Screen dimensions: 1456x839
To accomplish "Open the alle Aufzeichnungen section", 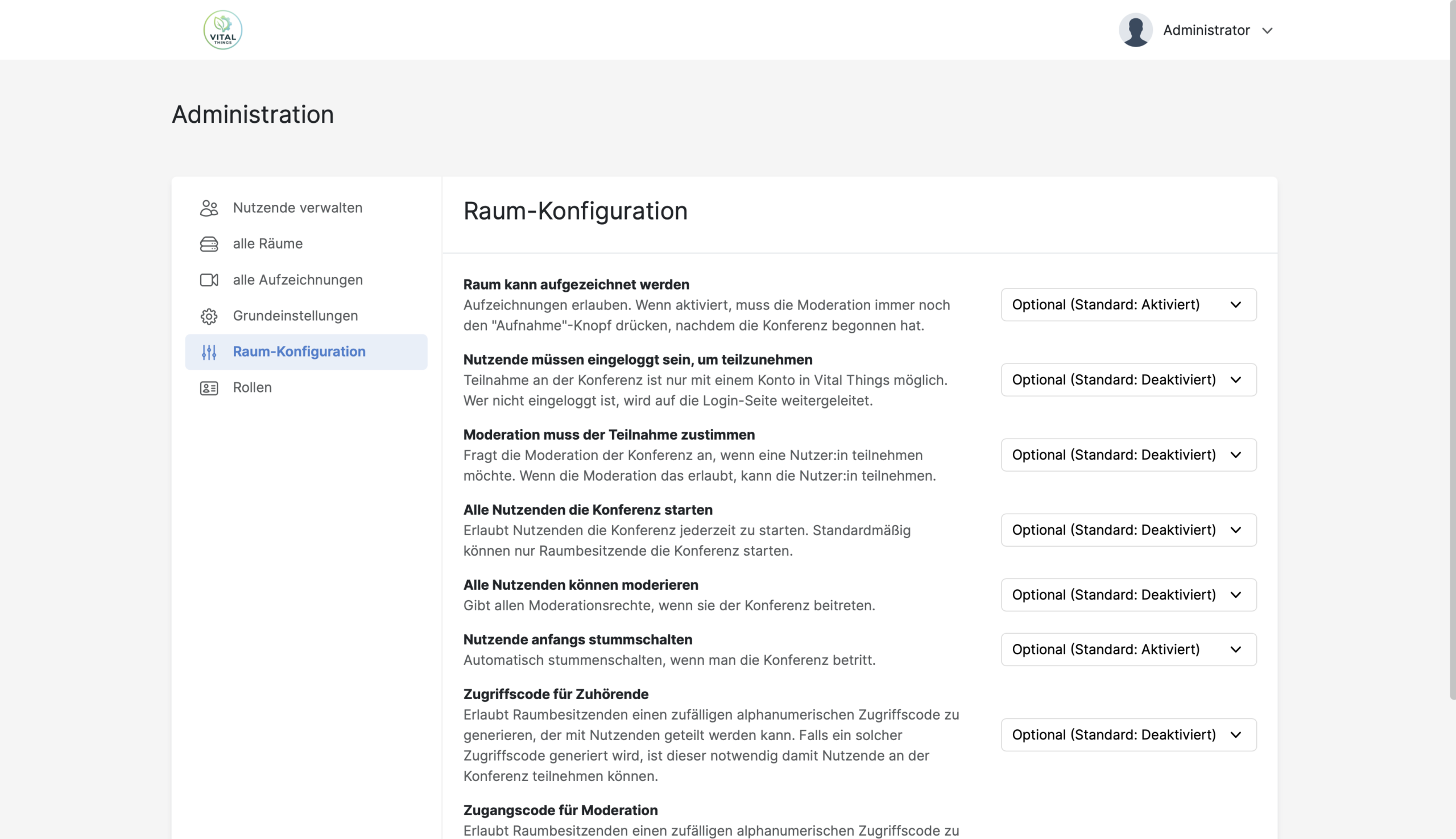I will [297, 280].
